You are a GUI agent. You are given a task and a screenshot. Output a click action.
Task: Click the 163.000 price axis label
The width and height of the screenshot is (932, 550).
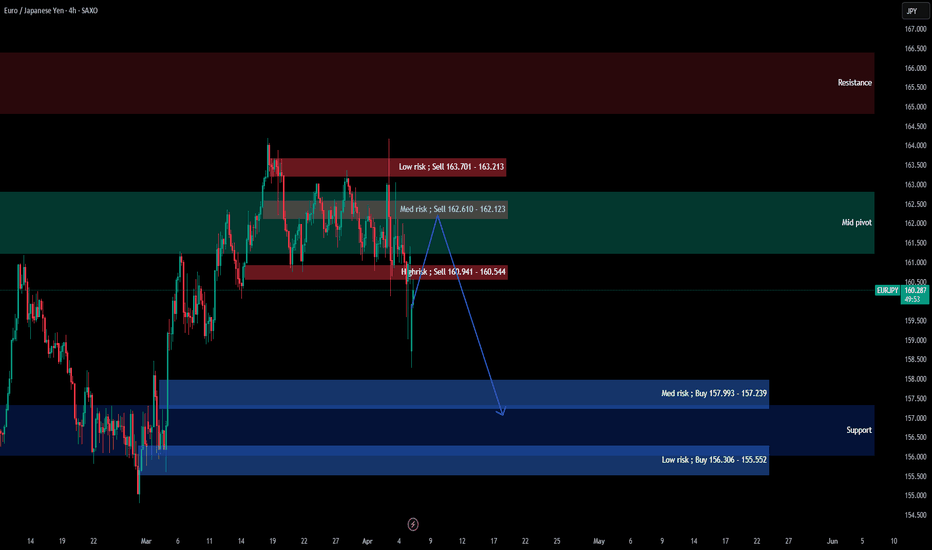coord(915,185)
